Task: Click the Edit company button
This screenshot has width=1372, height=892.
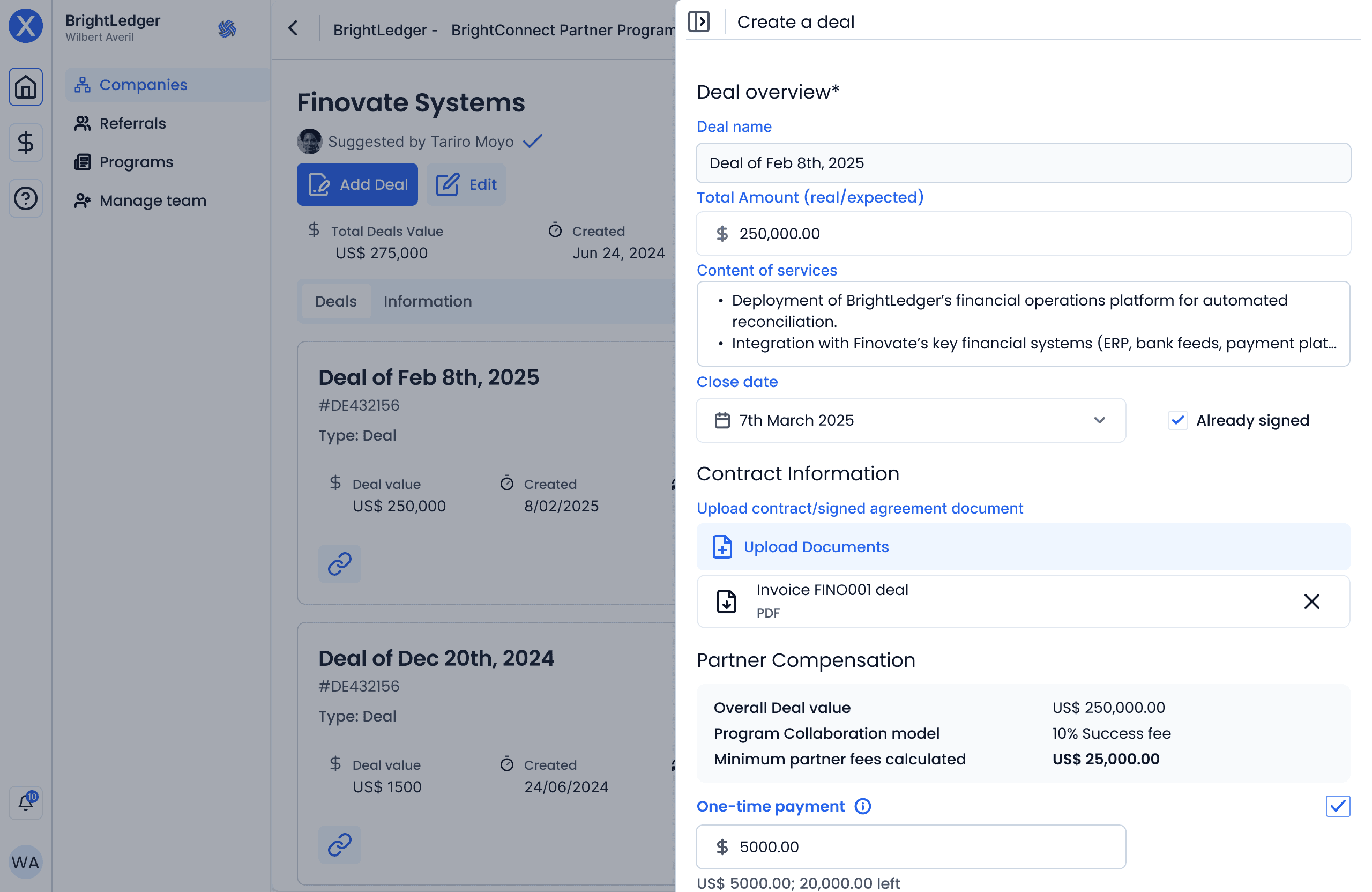Action: (x=466, y=184)
